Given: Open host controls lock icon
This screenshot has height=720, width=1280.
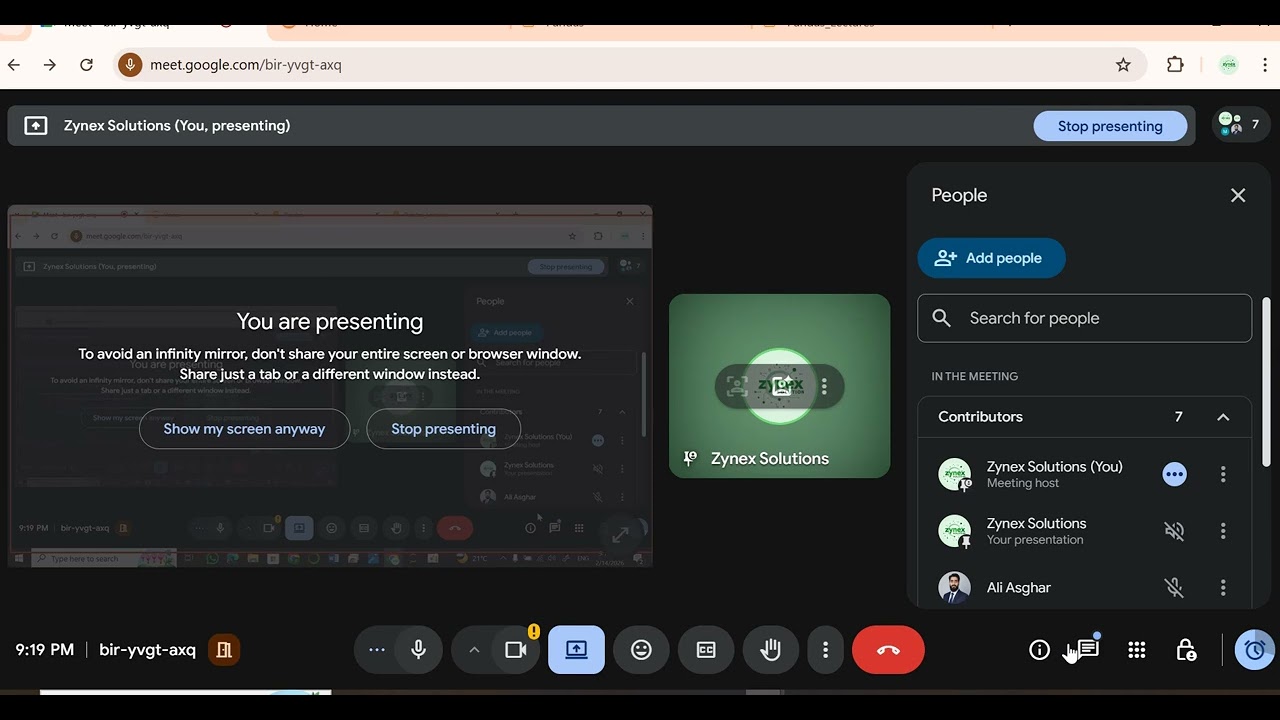Looking at the screenshot, I should pyautogui.click(x=1186, y=650).
